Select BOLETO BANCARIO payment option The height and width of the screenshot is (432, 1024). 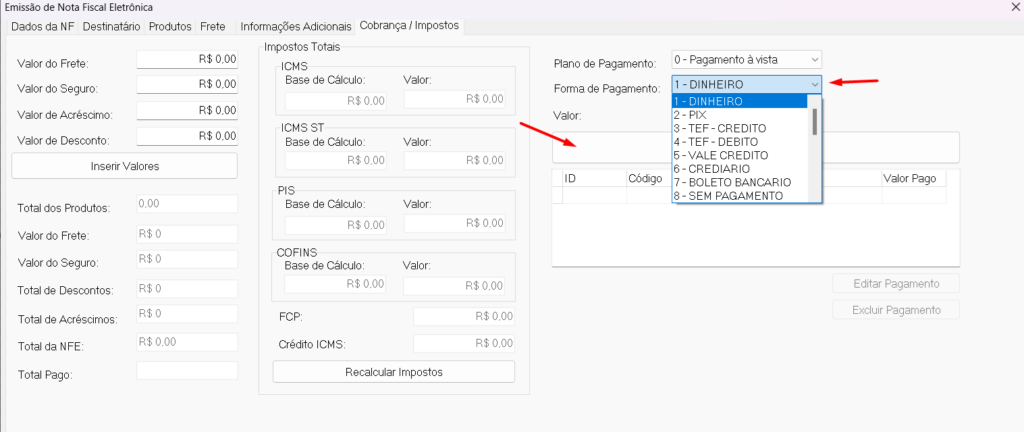click(732, 182)
